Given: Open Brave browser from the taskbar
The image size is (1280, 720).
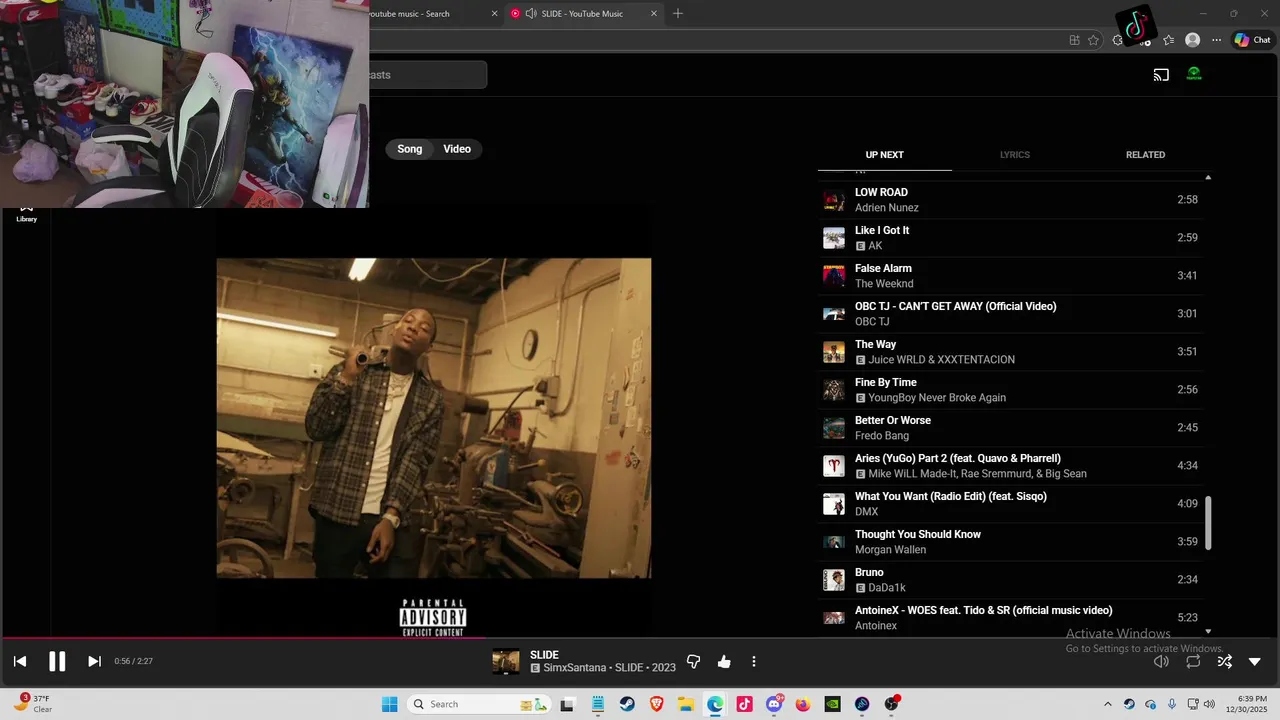Looking at the screenshot, I should click(x=657, y=704).
